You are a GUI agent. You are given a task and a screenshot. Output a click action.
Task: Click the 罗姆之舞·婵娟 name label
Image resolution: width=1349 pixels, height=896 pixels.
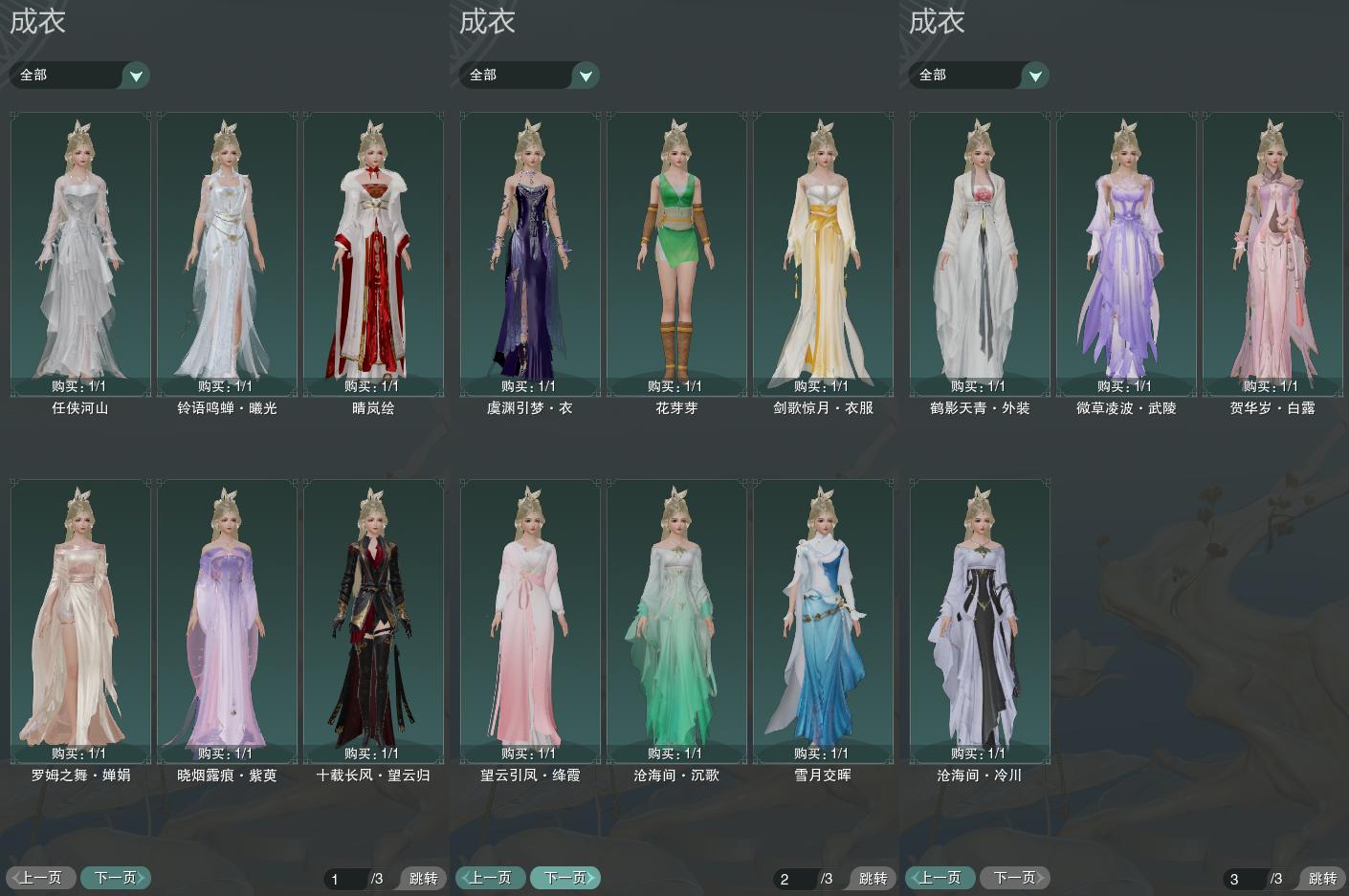pos(80,775)
